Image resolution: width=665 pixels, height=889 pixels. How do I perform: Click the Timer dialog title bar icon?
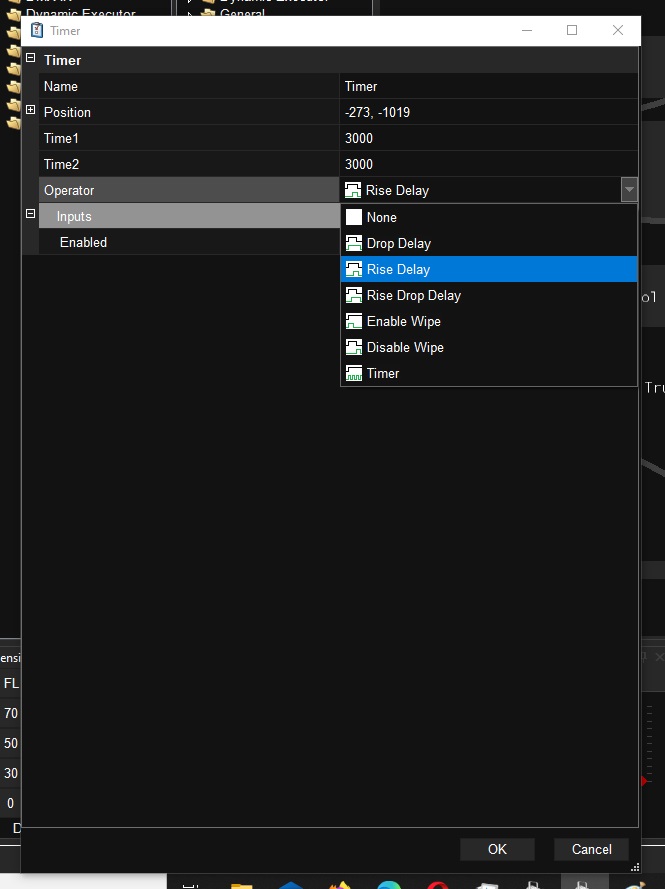click(x=37, y=31)
